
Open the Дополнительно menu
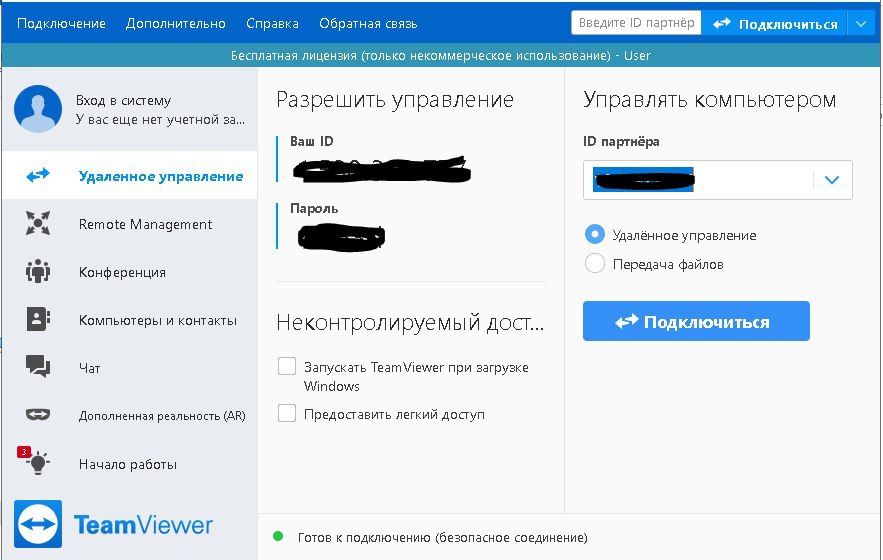(176, 24)
